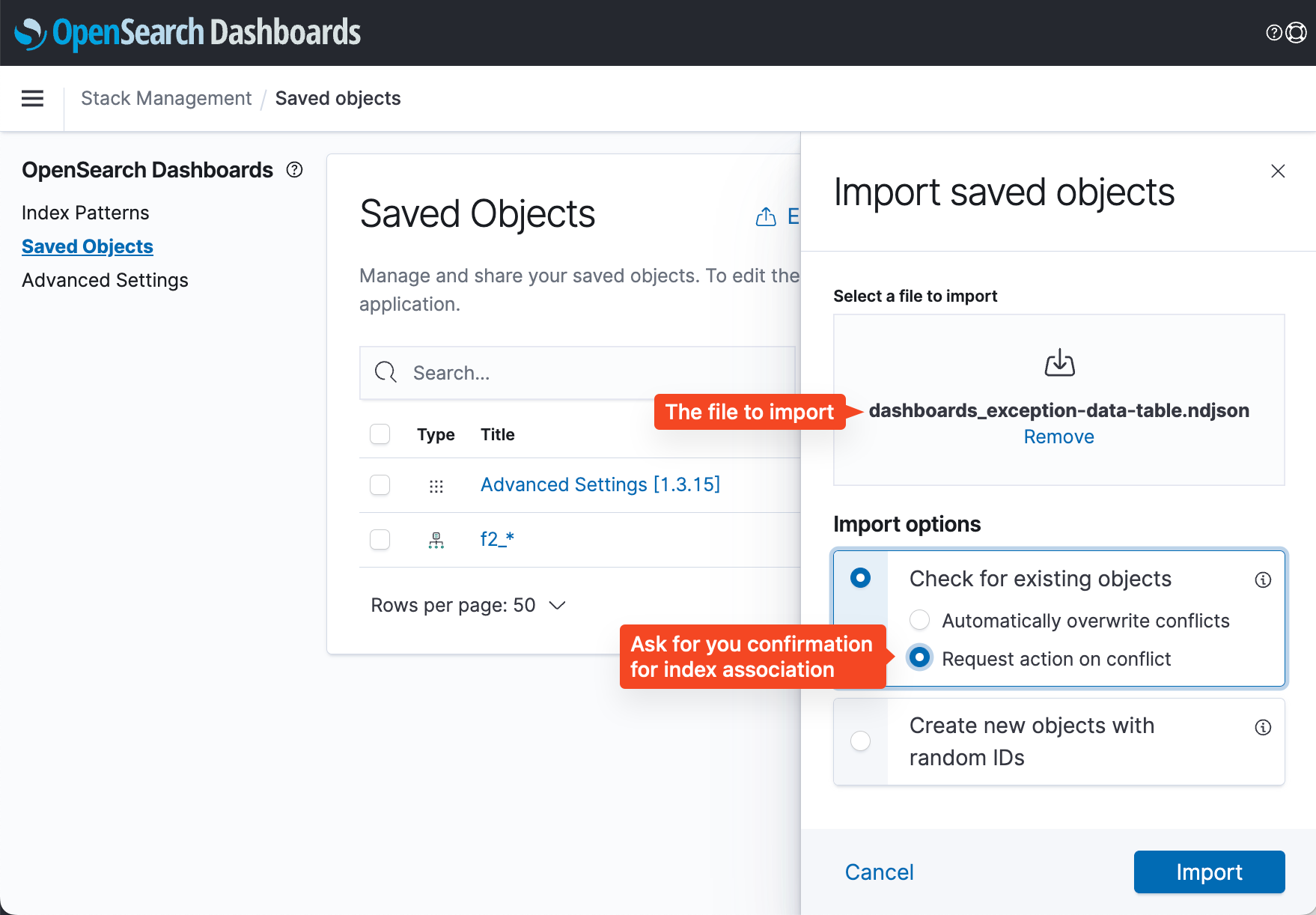Choose Automatically overwrite conflicts option
Viewport: 1316px width, 915px height.
(x=919, y=620)
